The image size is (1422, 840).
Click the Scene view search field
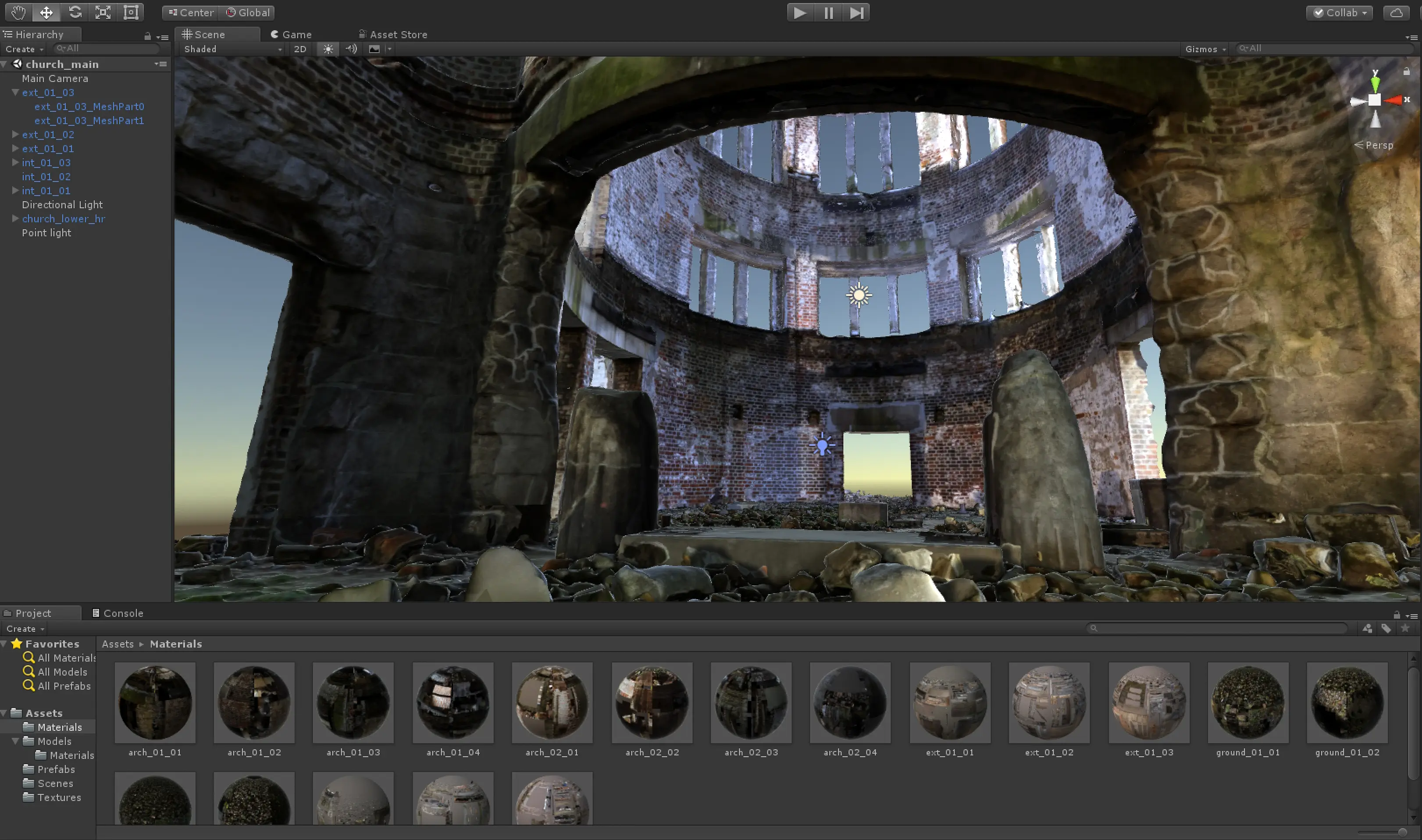pos(1325,49)
